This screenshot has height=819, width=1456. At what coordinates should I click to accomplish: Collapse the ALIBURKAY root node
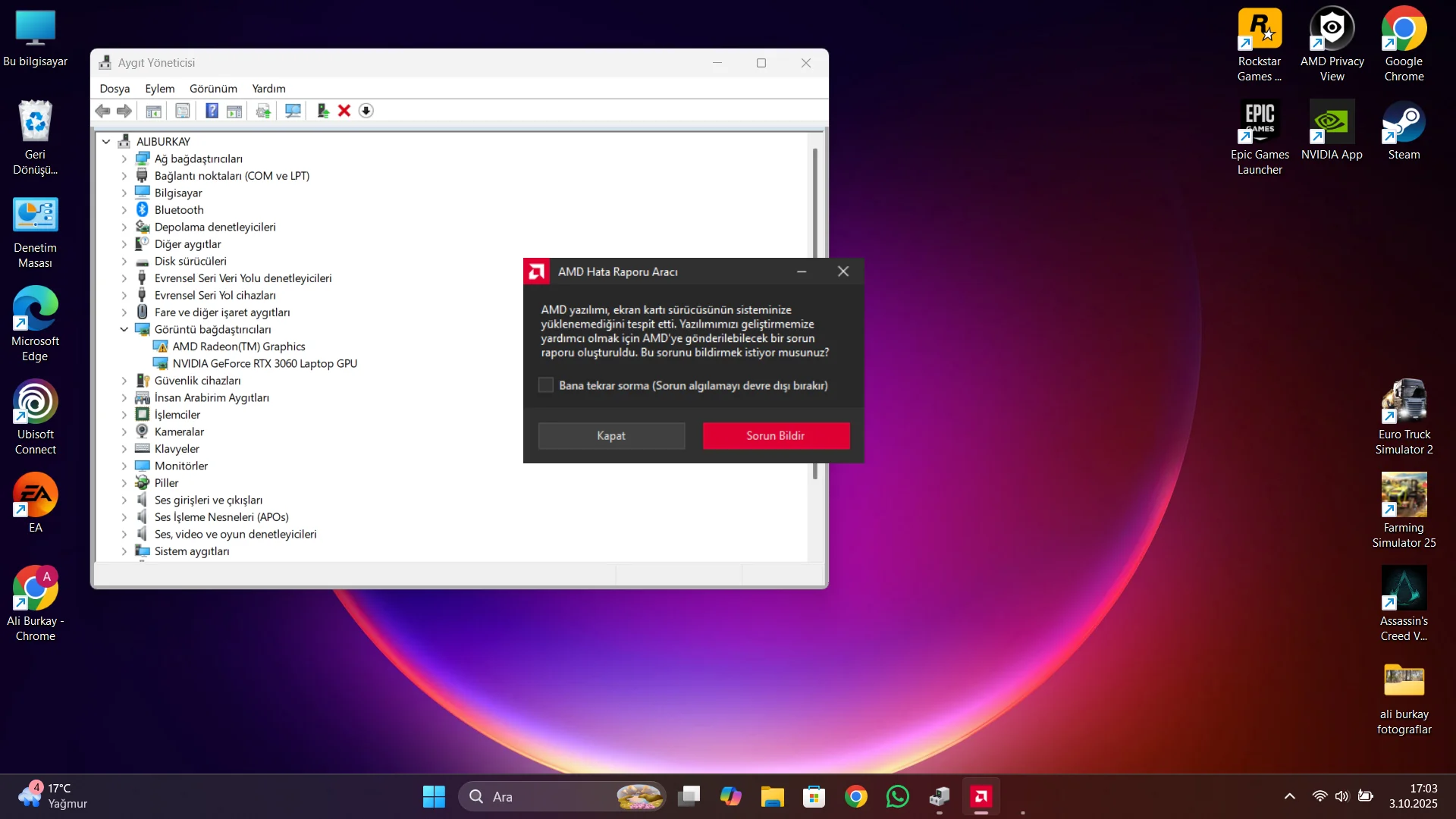106,142
